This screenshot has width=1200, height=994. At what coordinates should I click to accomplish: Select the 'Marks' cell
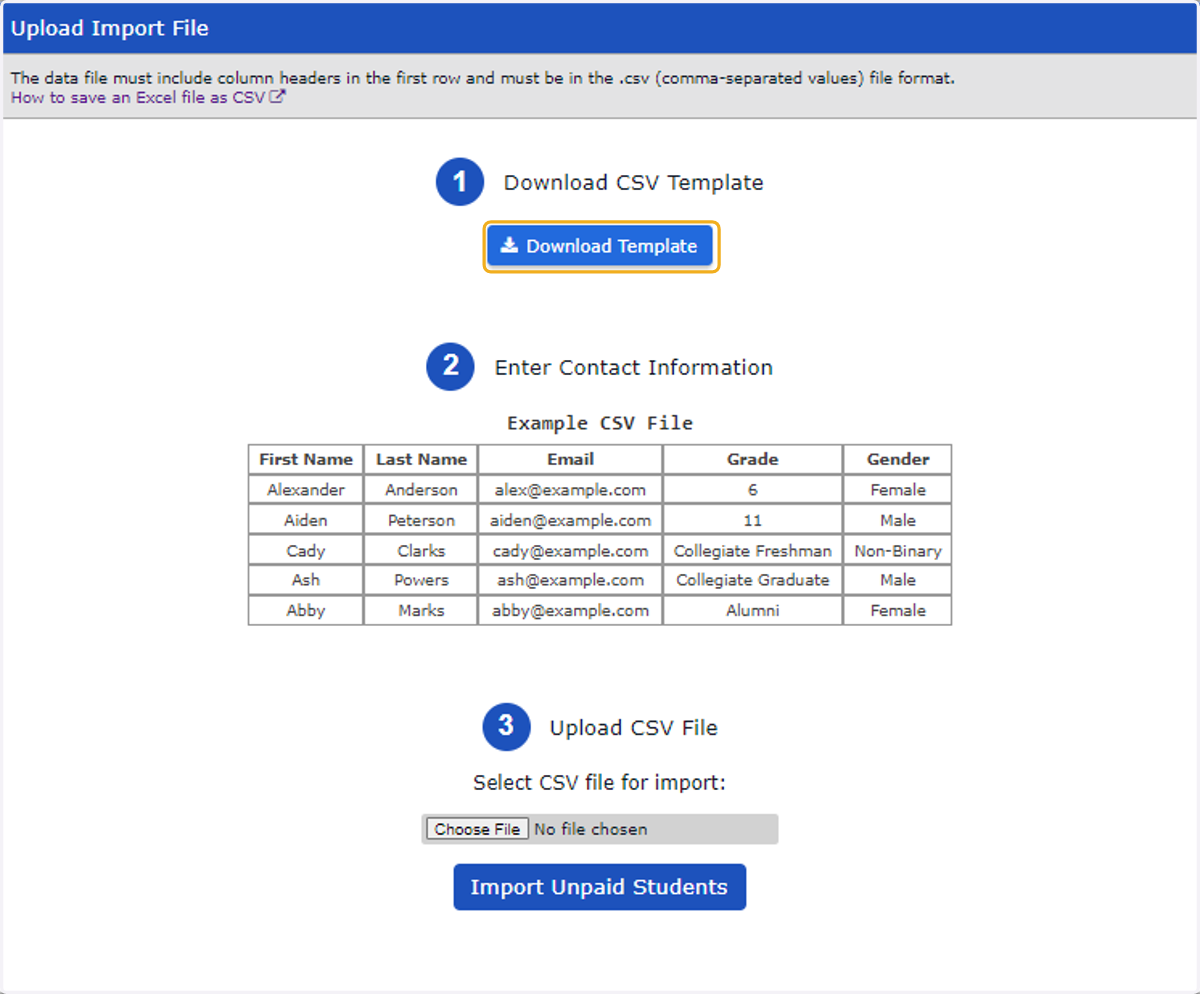[421, 610]
